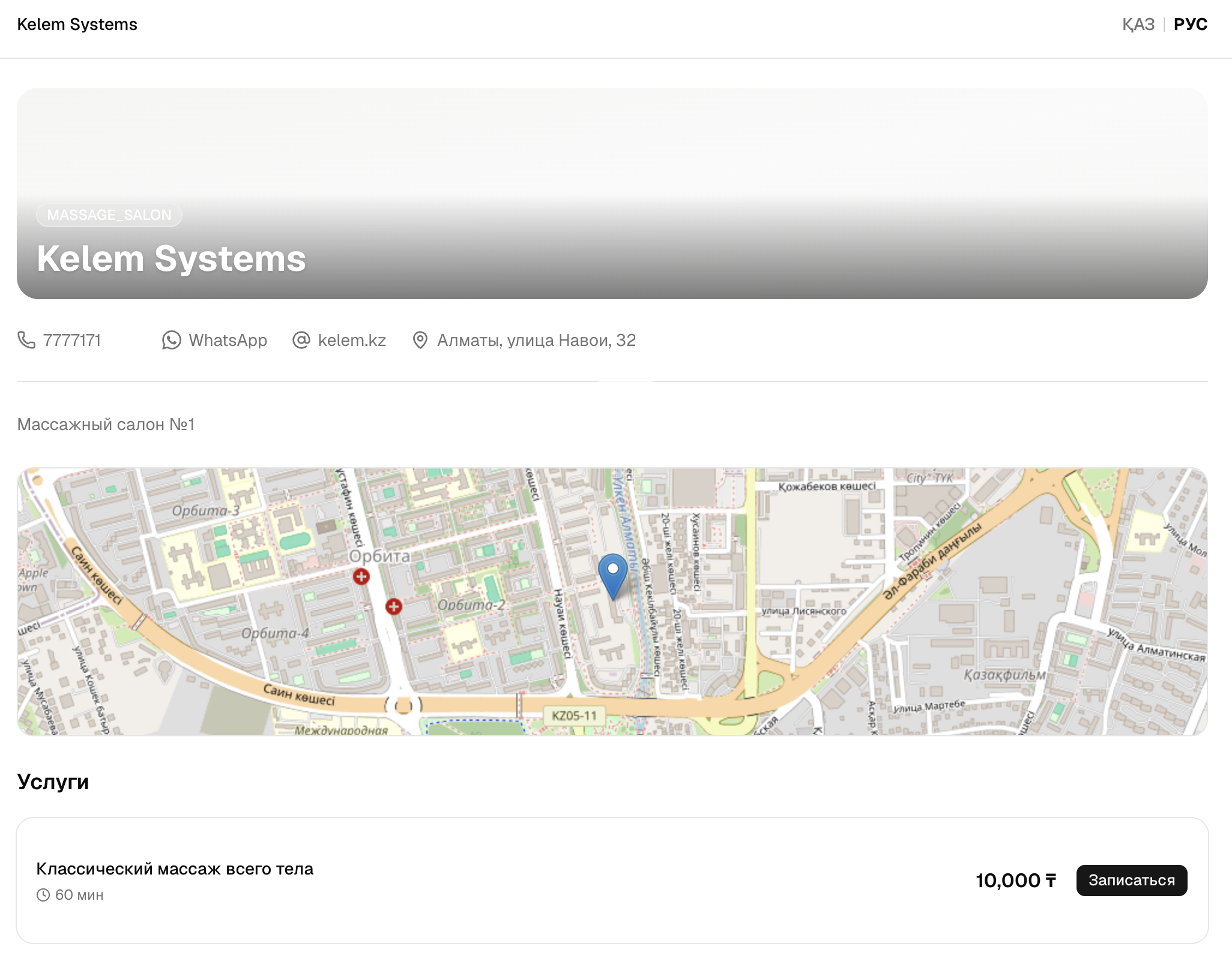Open the Kelem Systems header logo link
Screen dimensions: 1232x961
point(77,25)
